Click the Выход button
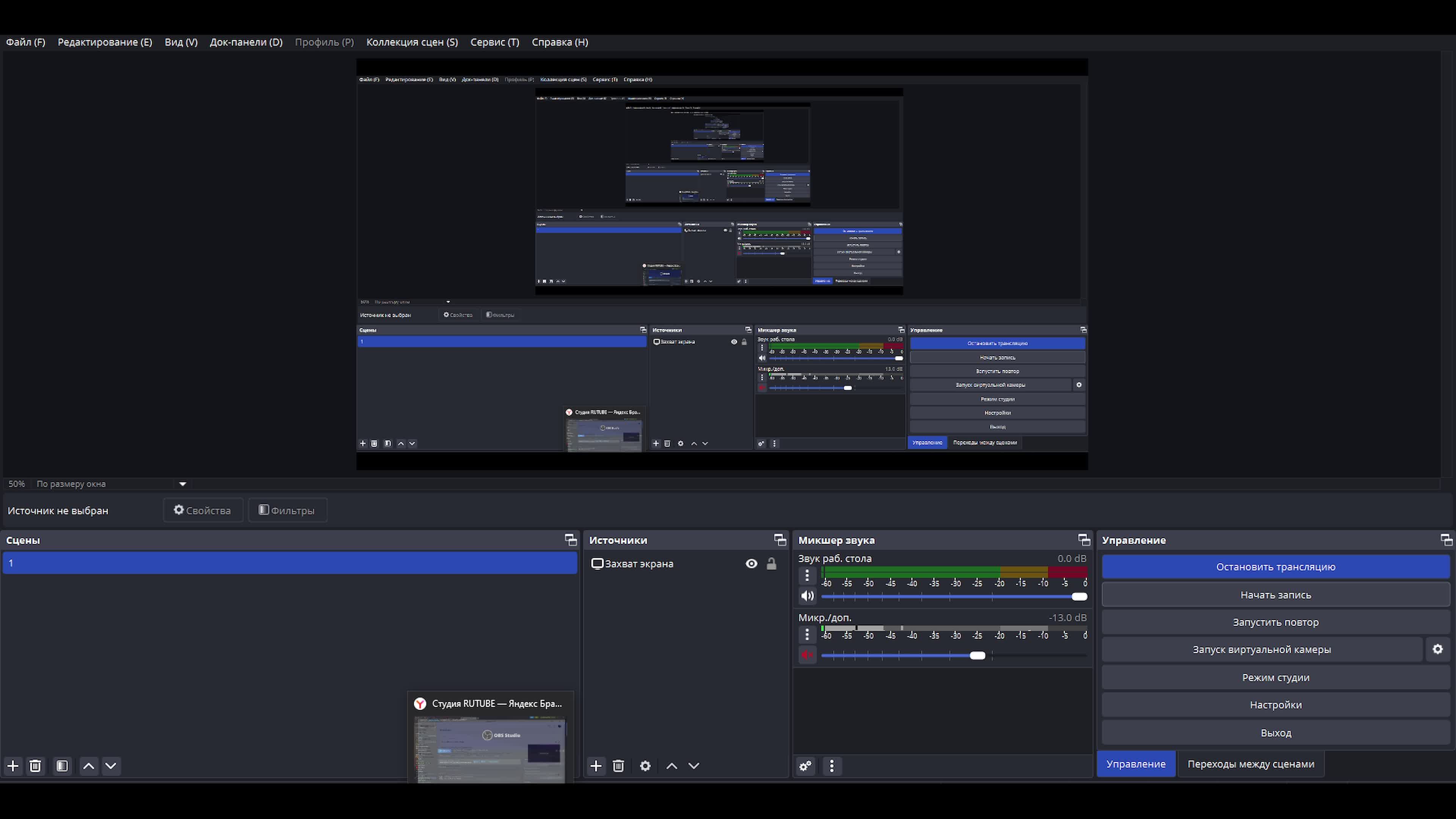 [1276, 733]
